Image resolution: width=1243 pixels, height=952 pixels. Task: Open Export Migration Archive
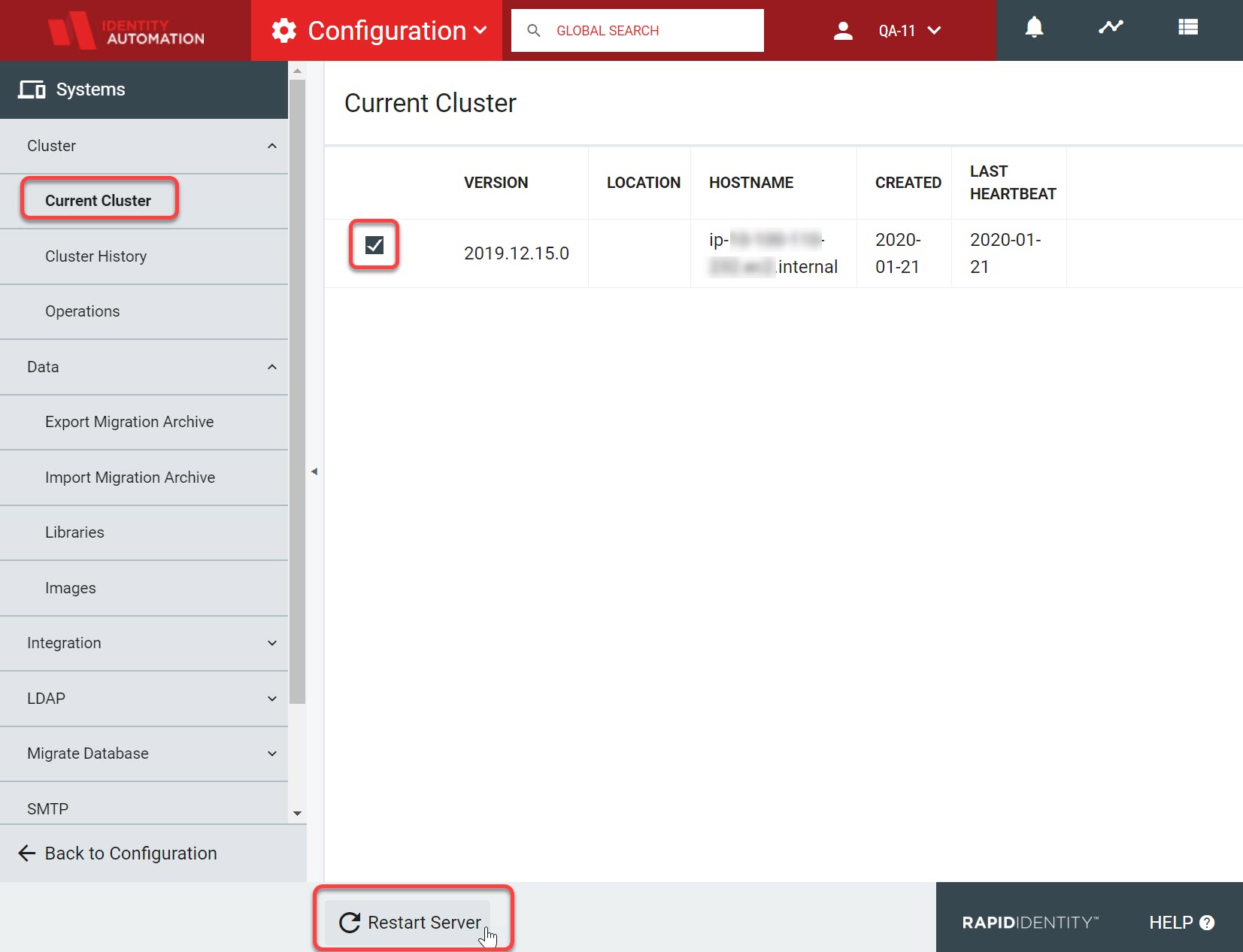[144, 422]
